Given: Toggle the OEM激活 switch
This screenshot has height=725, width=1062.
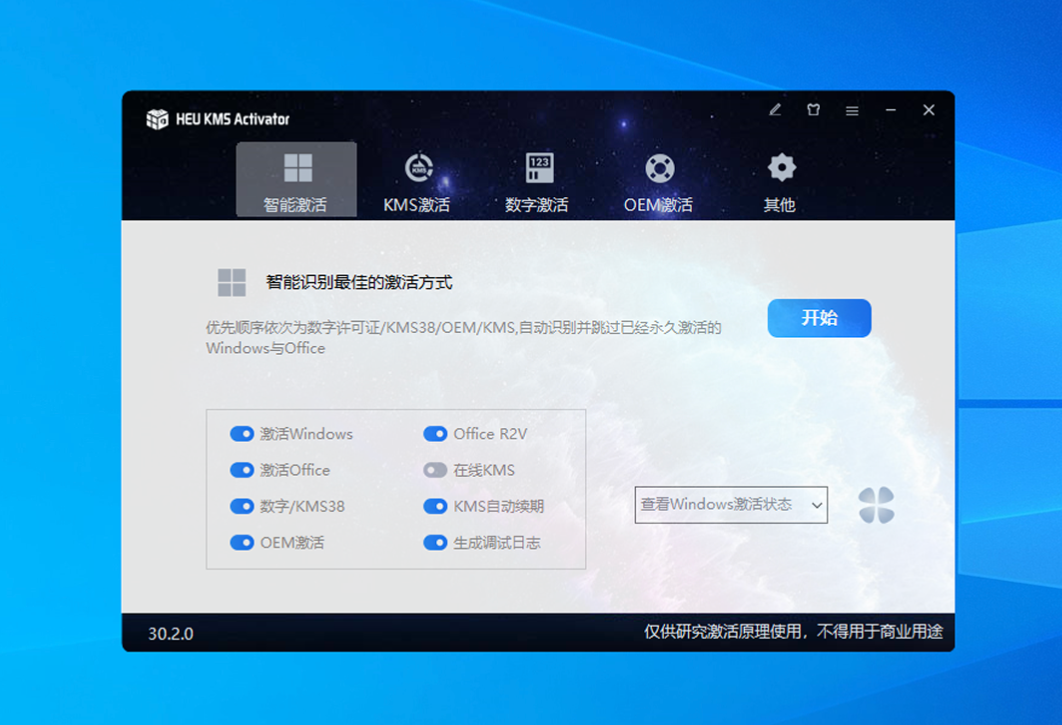Looking at the screenshot, I should tap(242, 543).
